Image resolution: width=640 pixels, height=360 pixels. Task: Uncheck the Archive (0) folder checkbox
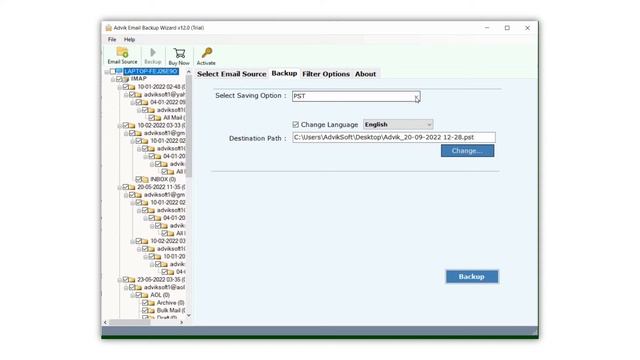click(145, 303)
